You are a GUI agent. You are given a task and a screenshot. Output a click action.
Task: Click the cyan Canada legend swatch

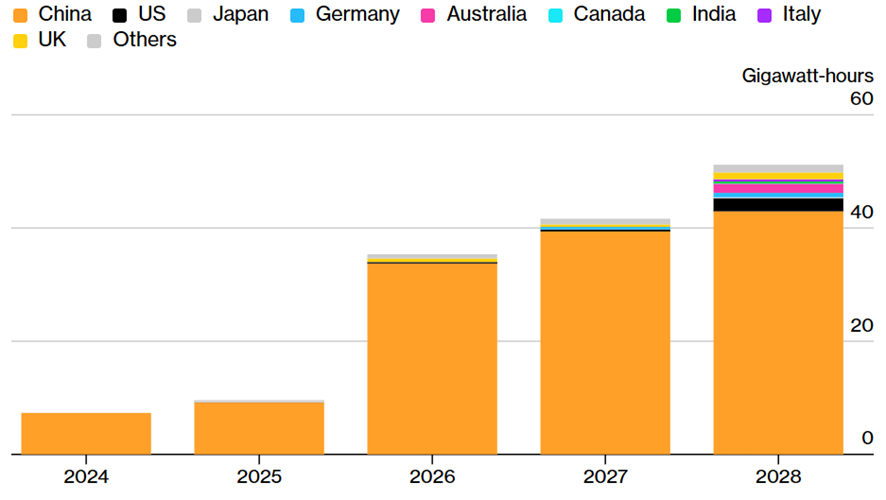[x=553, y=15]
